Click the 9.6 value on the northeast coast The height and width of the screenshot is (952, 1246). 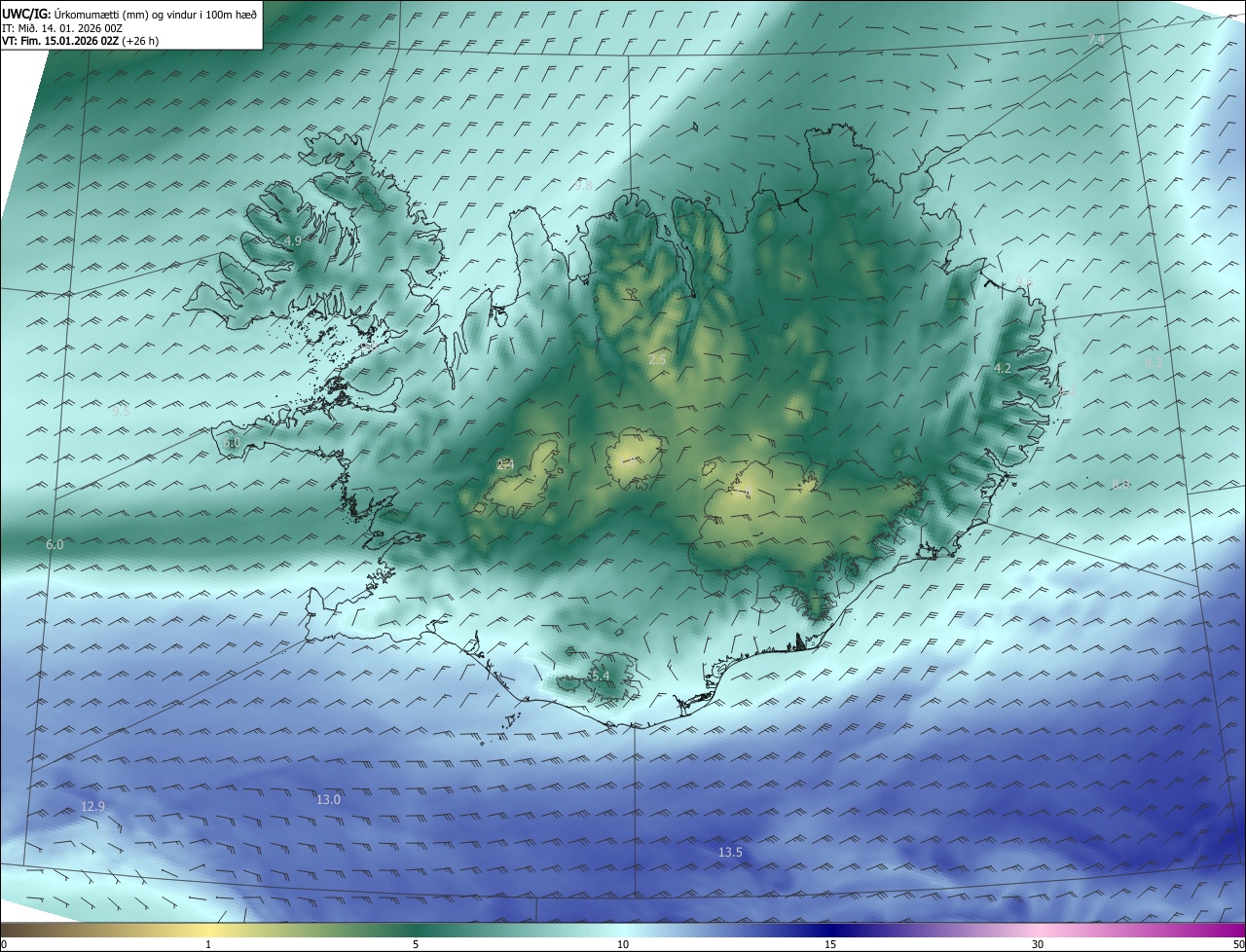[x=1024, y=280]
